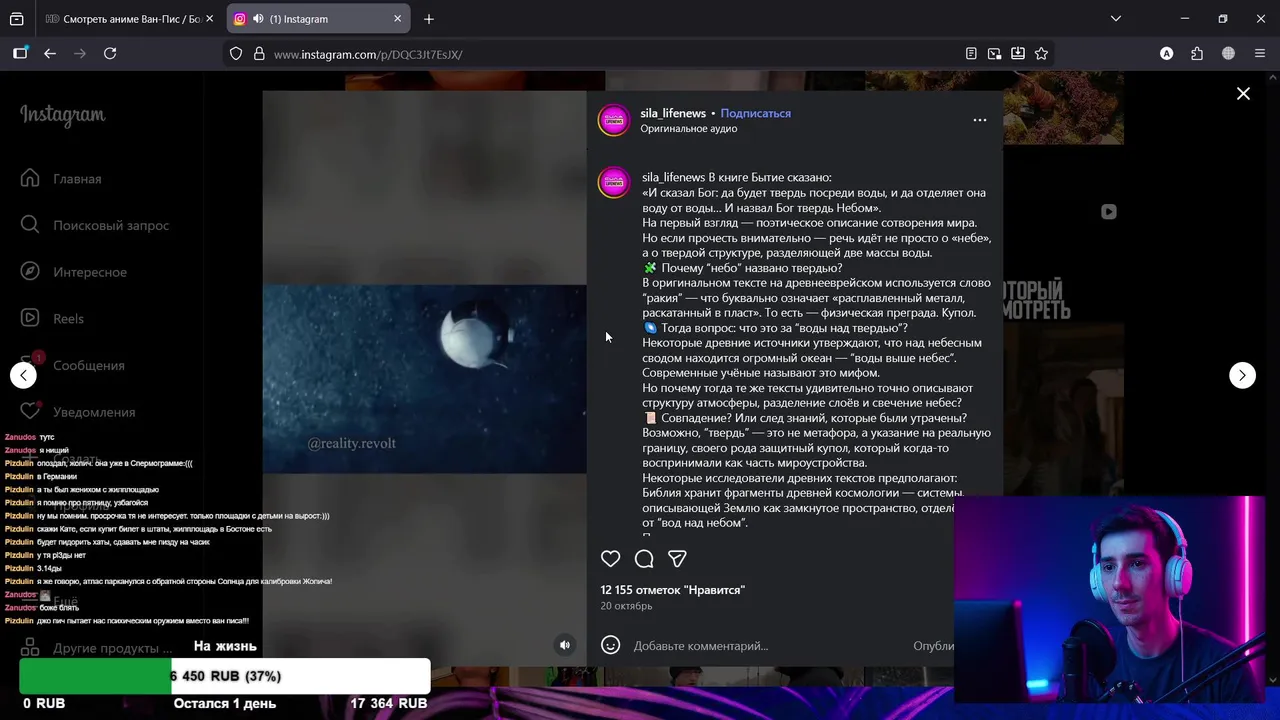1280x720 pixels.
Task: Click sila_lifenews avatar beside the caption
Action: [614, 182]
